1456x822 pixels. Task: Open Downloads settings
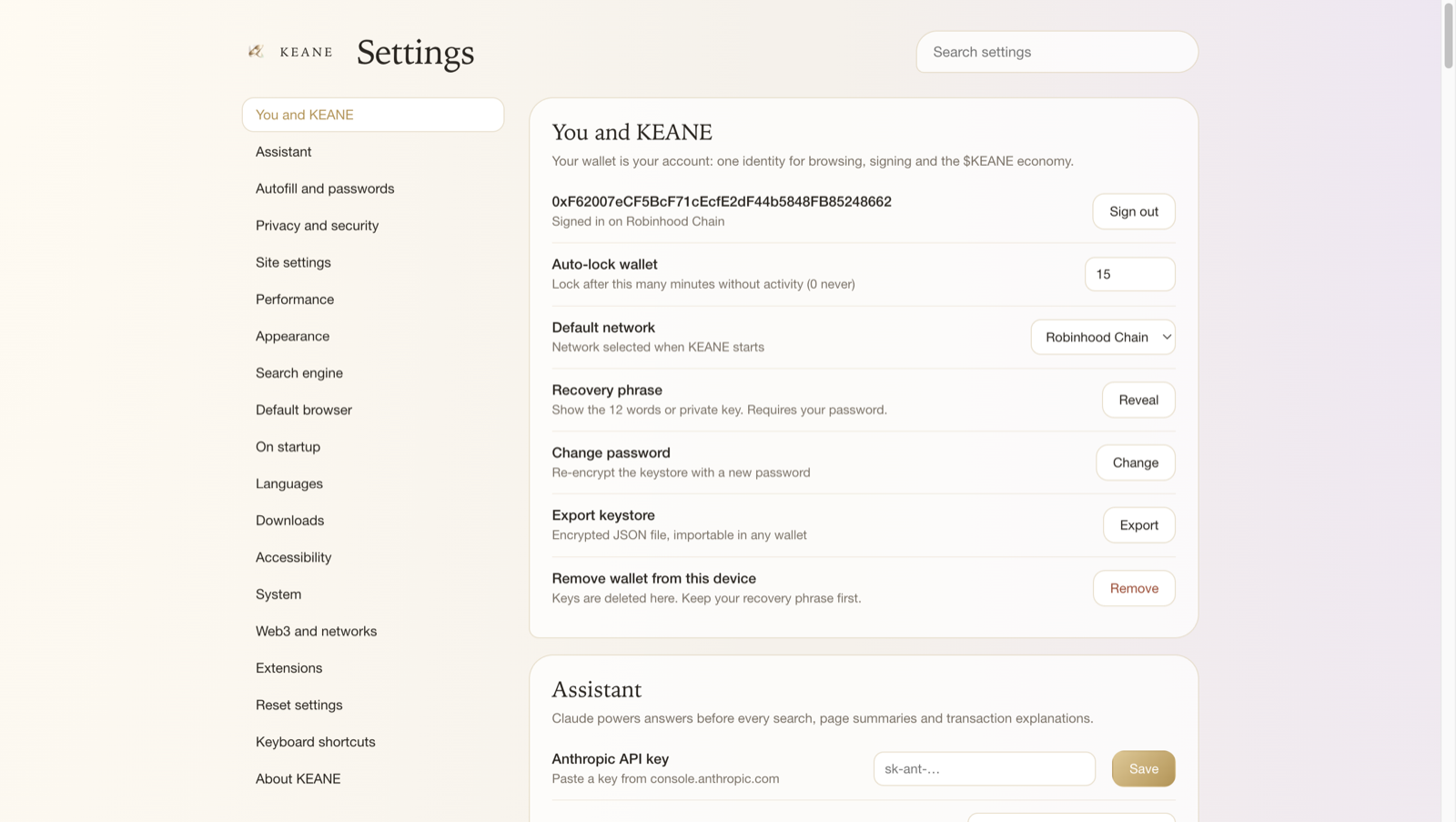[373, 521]
